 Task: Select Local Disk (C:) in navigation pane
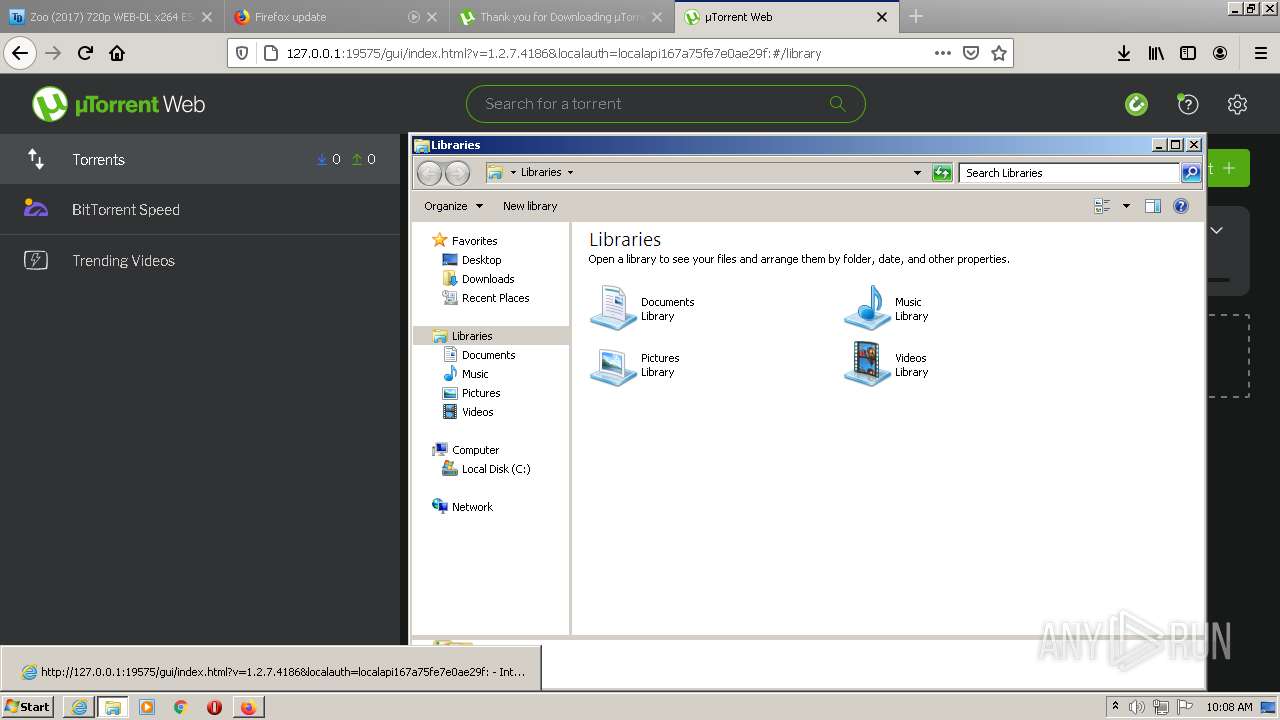496,468
